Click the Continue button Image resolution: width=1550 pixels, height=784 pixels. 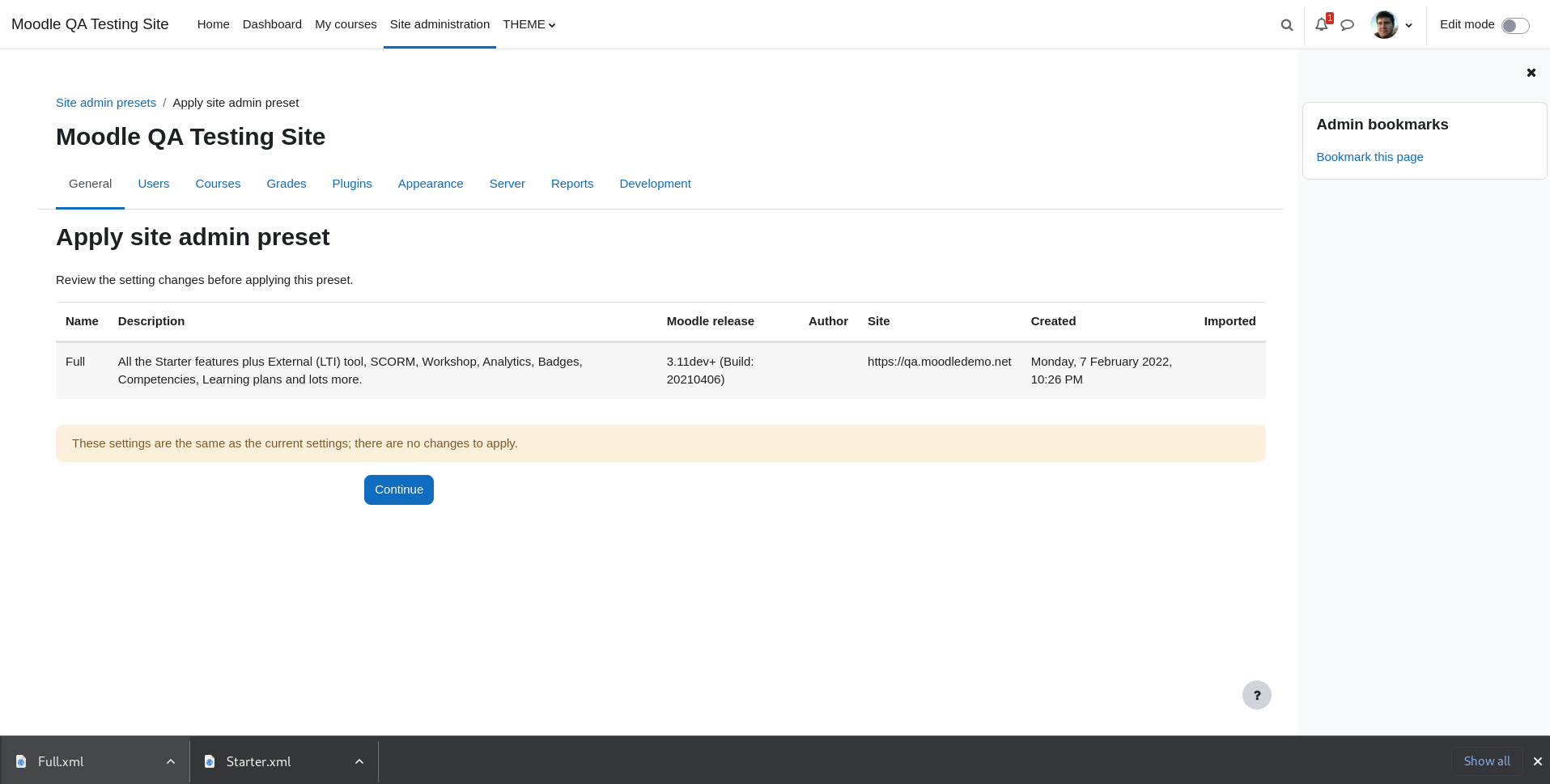pyautogui.click(x=399, y=489)
